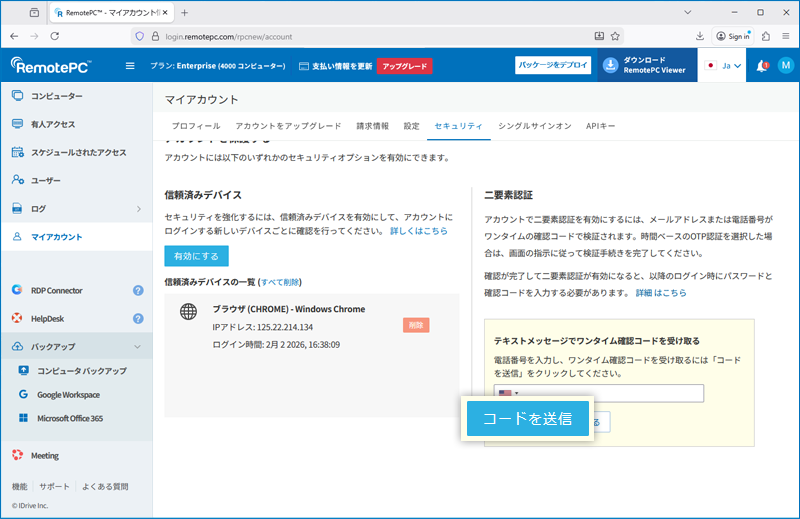Click the browser address bar URL
Screen dimensions: 800x519
[x=229, y=37]
